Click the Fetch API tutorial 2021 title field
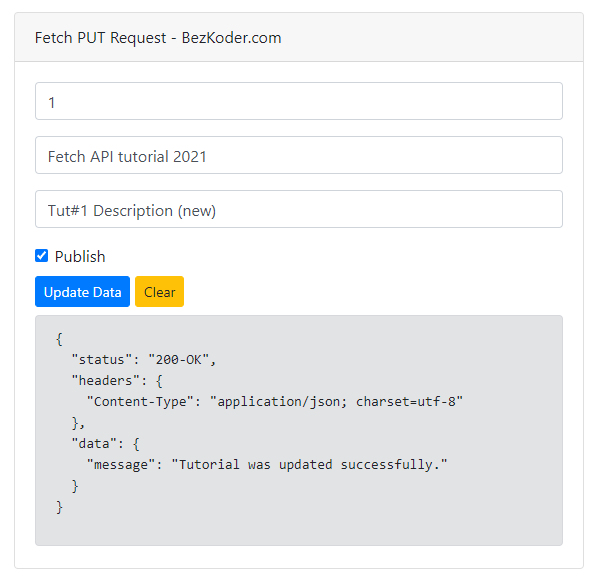 pyautogui.click(x=298, y=155)
